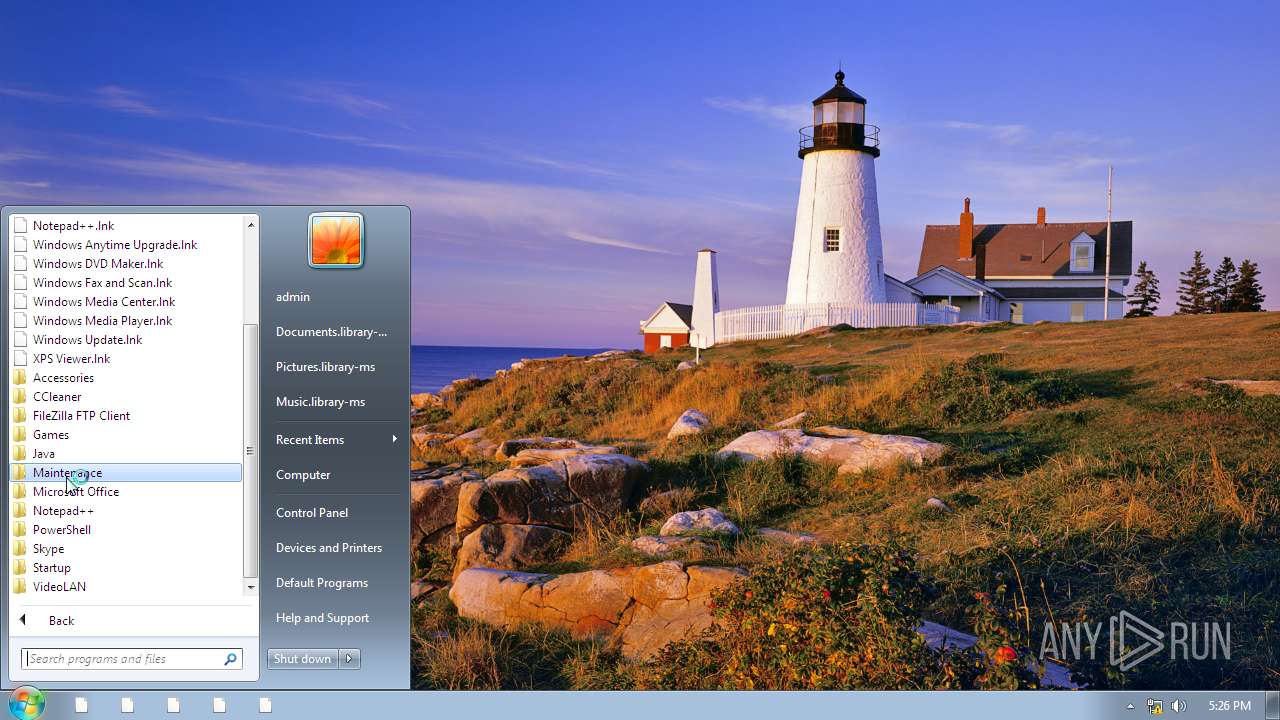
Task: Open FileZilla FTP Client folder icon
Action: pos(20,416)
